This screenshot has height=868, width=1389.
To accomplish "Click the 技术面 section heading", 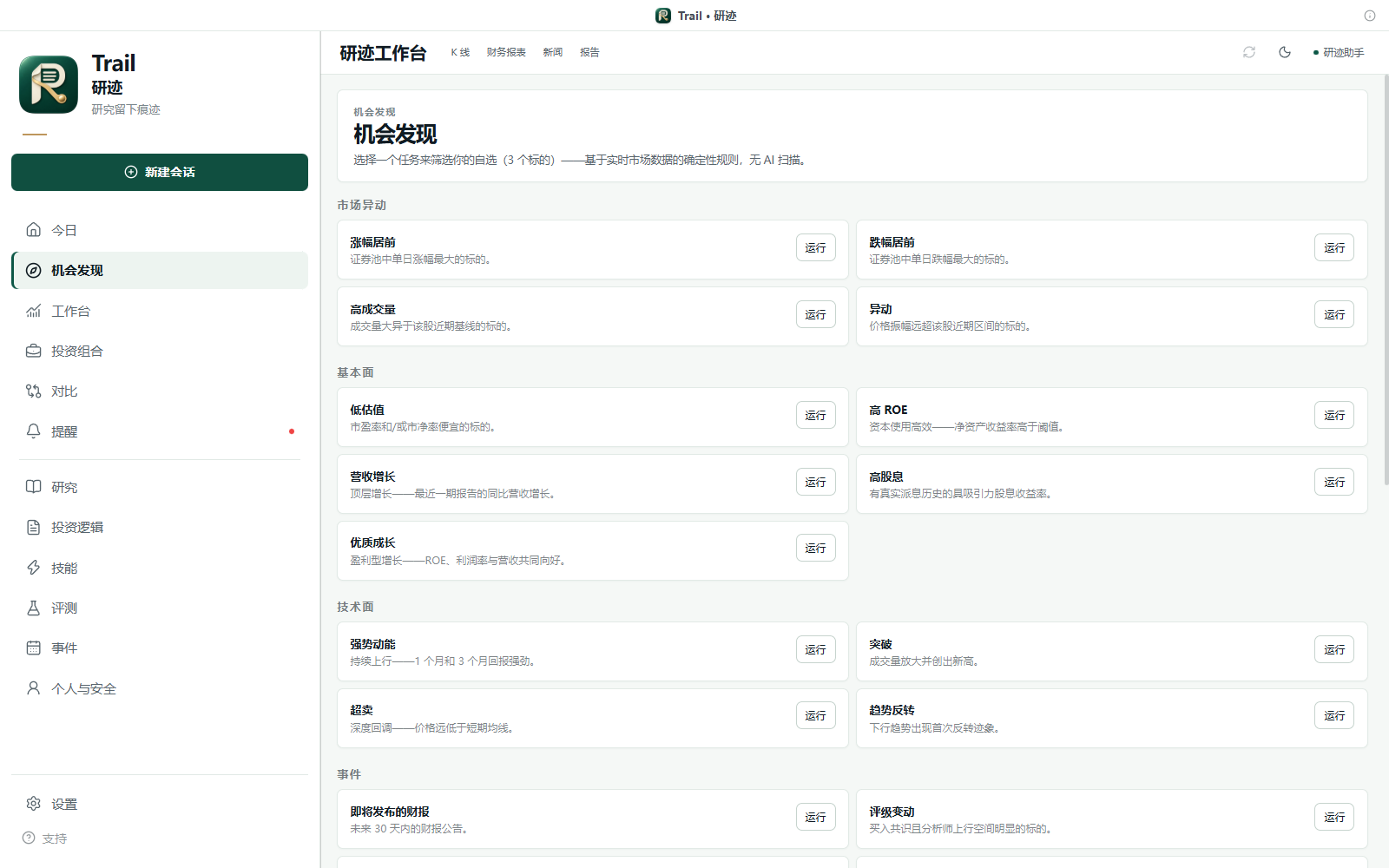I will coord(356,607).
